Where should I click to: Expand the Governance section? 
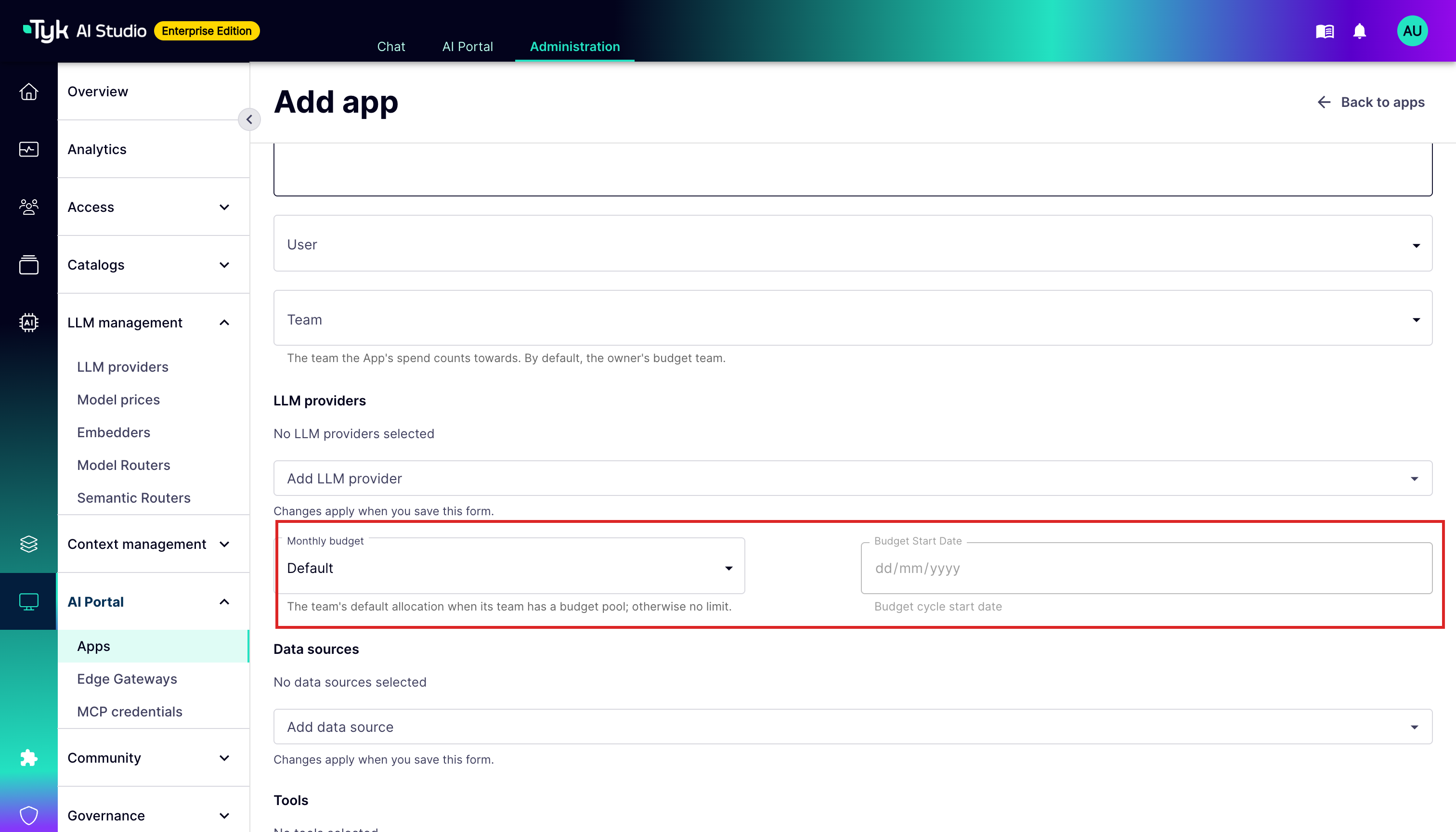153,816
